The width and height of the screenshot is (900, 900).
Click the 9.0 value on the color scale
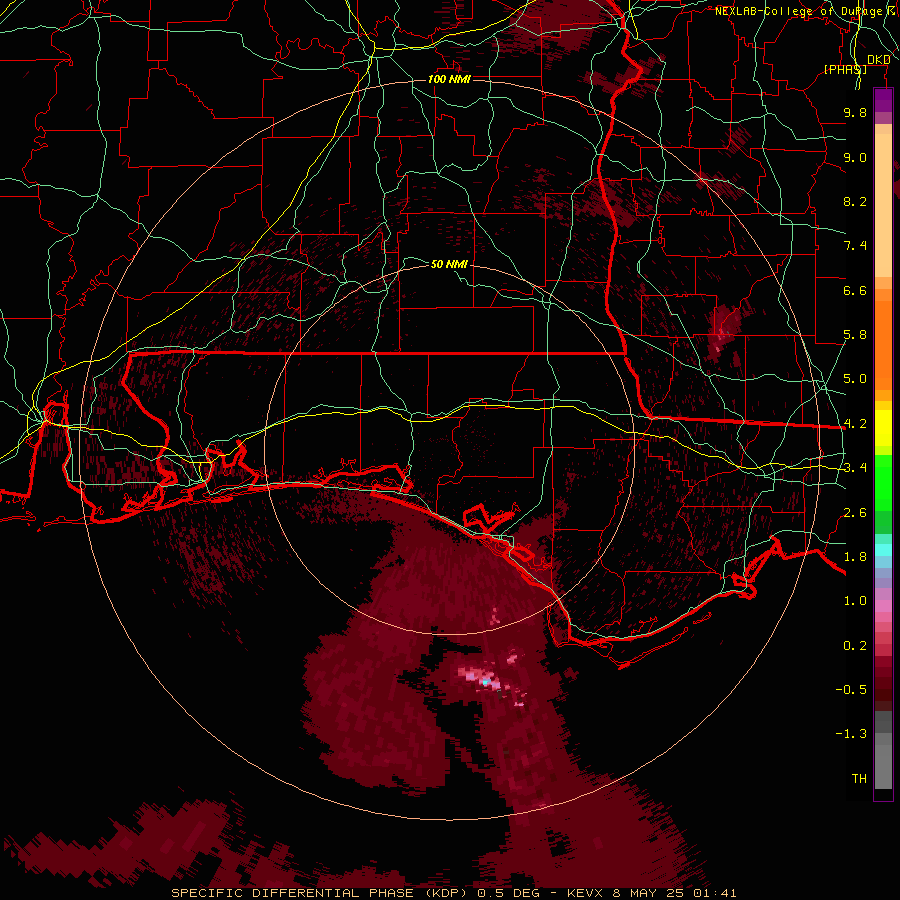[x=855, y=157]
